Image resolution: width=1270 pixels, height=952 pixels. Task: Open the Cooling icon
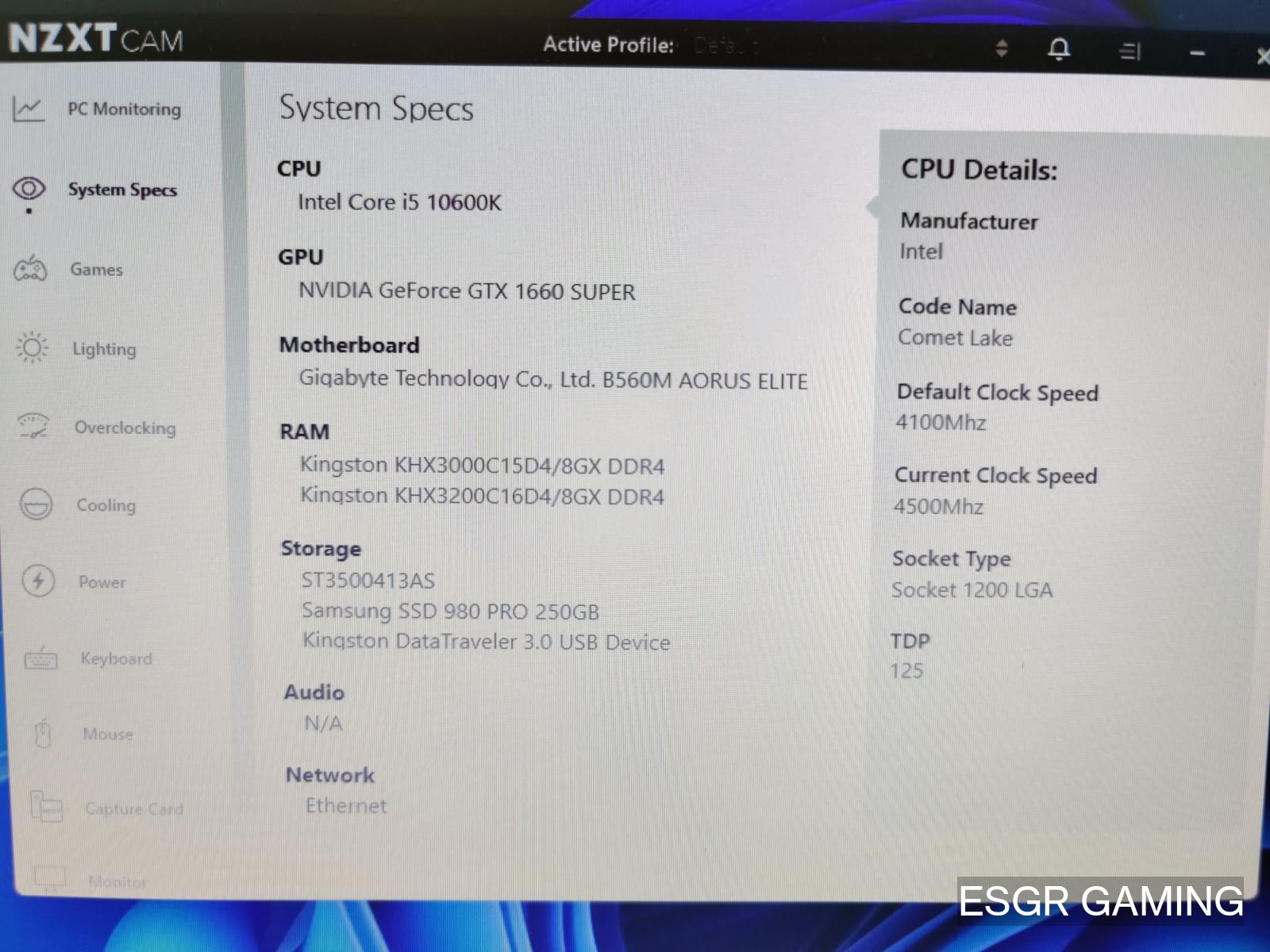(x=36, y=504)
